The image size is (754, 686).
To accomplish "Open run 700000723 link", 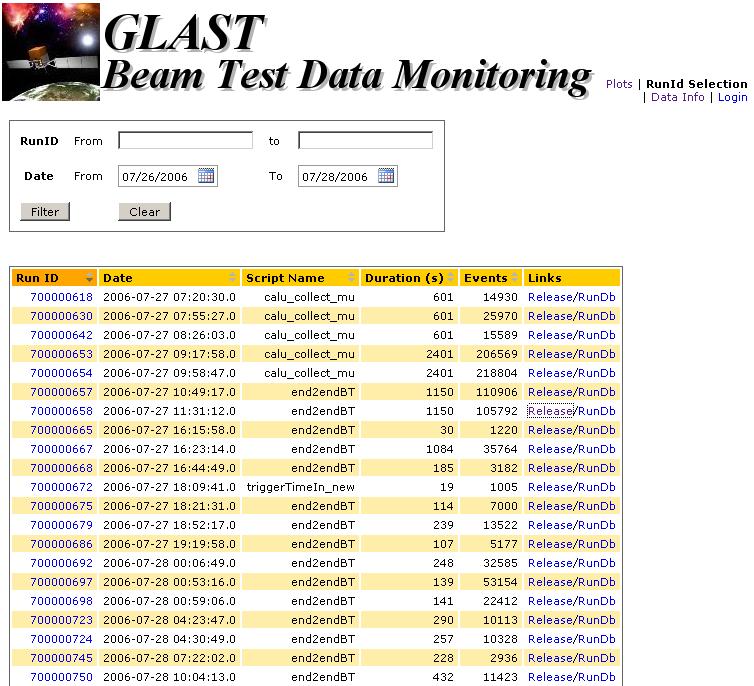I will coord(62,620).
